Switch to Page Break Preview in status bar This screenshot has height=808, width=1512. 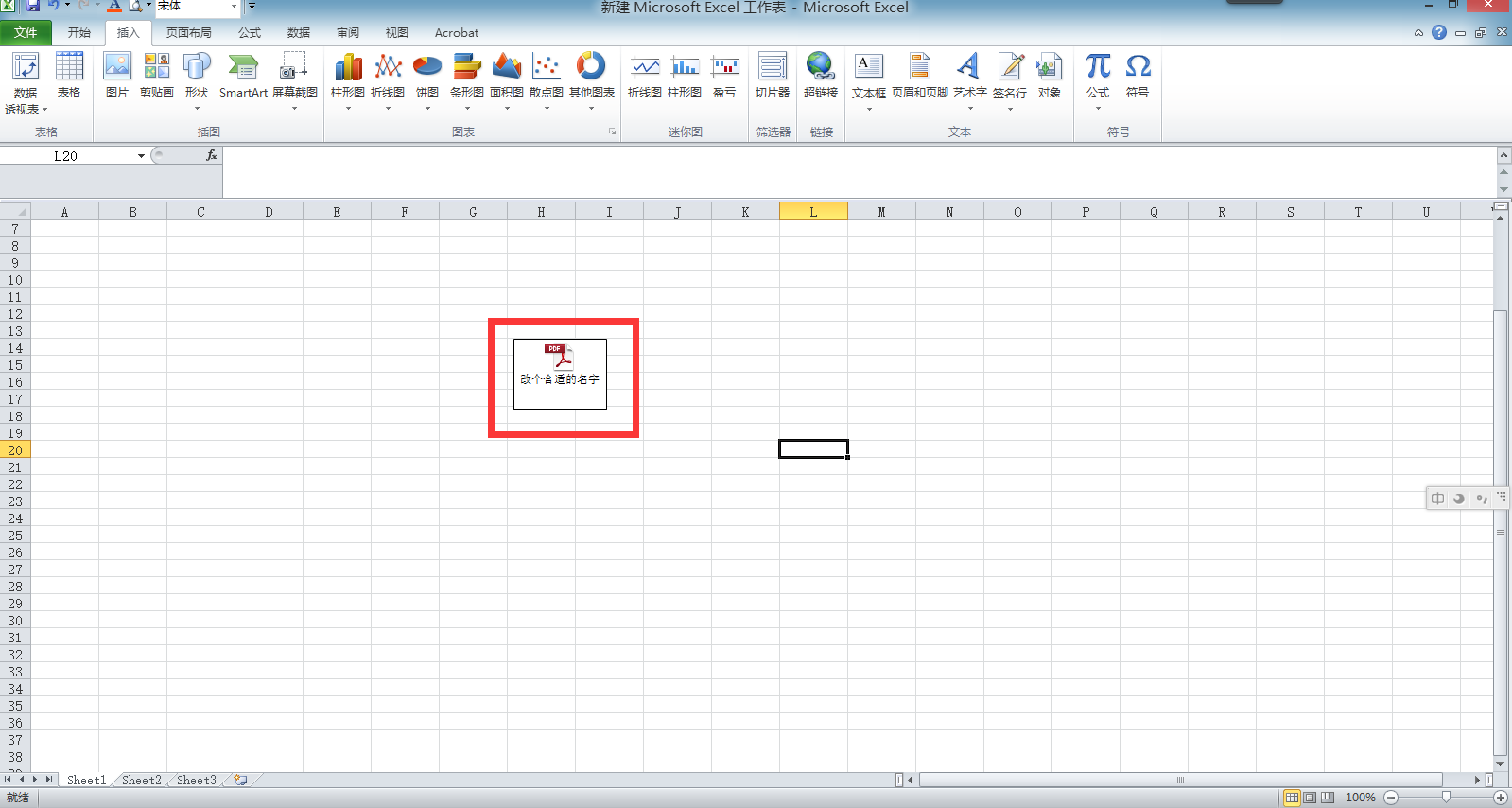coord(1328,798)
